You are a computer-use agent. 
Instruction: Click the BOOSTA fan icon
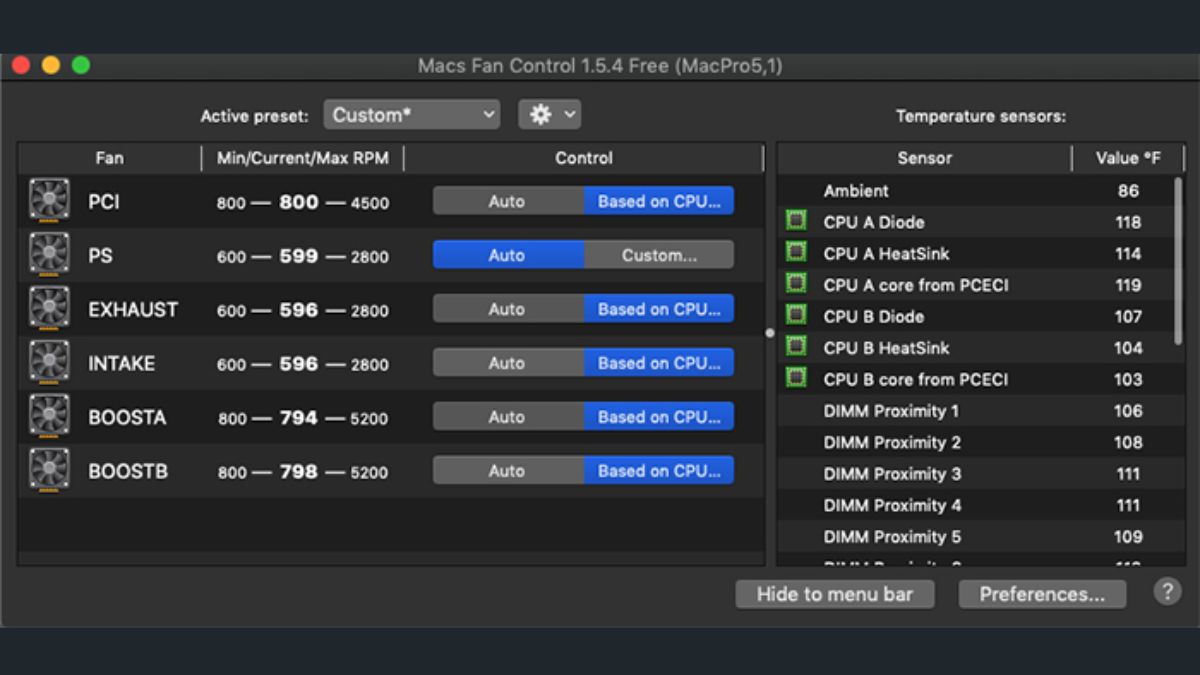[x=49, y=416]
